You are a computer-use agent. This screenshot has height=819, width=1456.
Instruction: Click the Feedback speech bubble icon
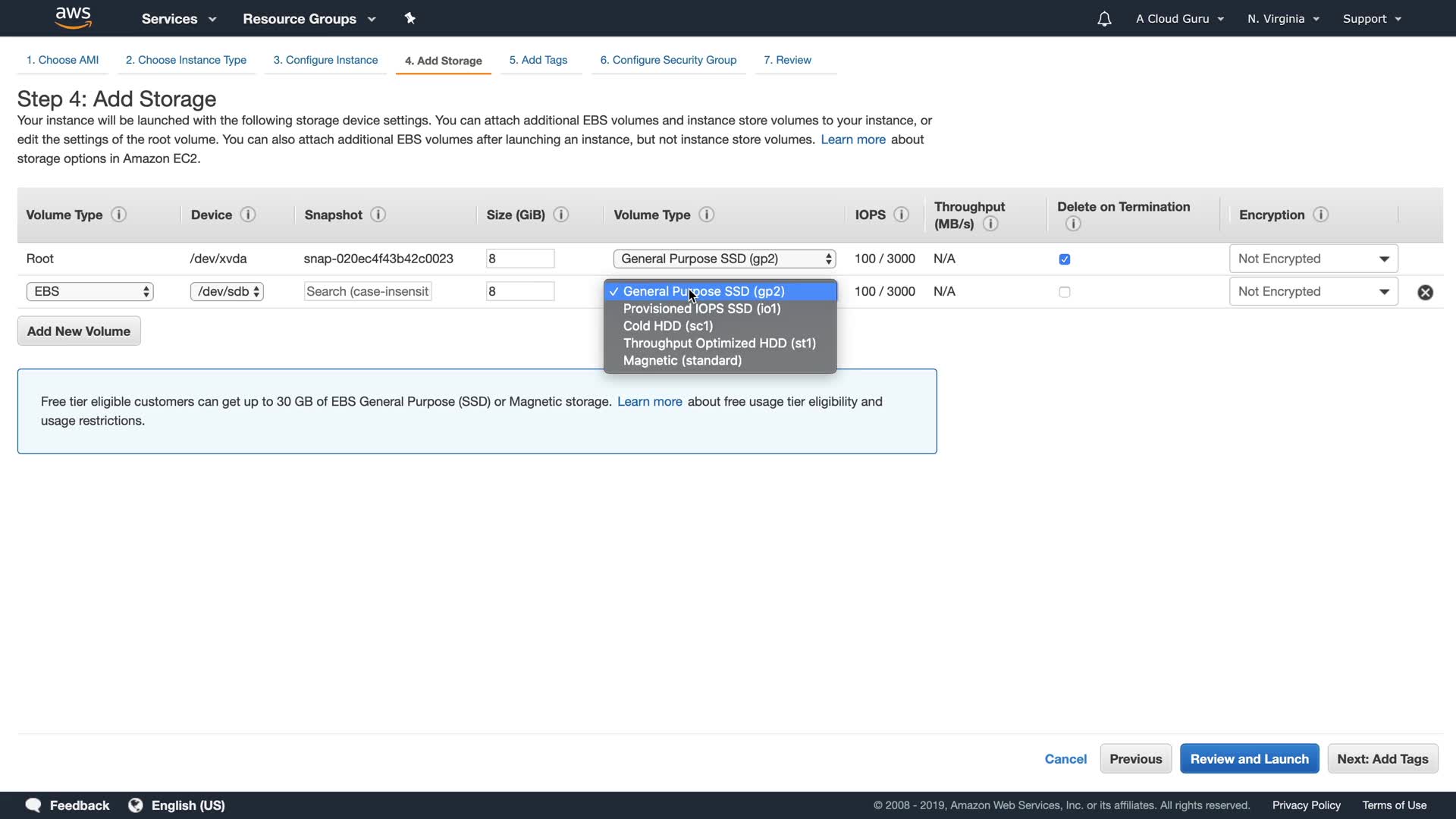pyautogui.click(x=33, y=805)
